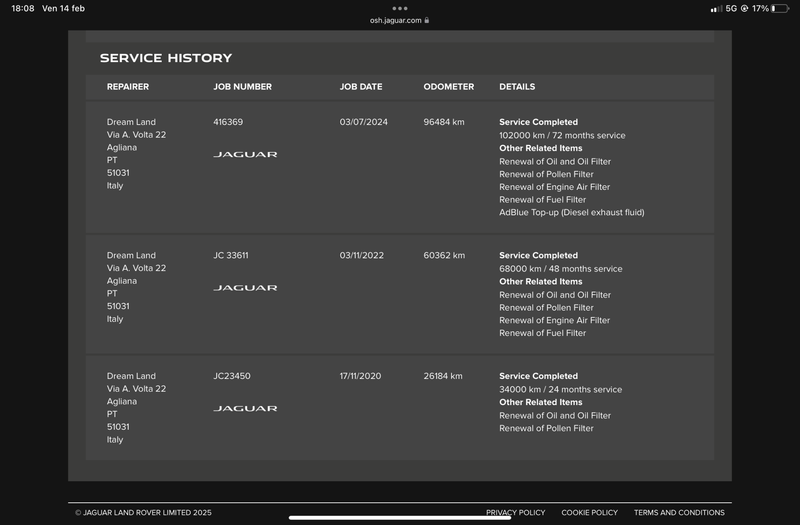Tap the date Ven 14 feb
The image size is (800, 525).
[63, 9]
